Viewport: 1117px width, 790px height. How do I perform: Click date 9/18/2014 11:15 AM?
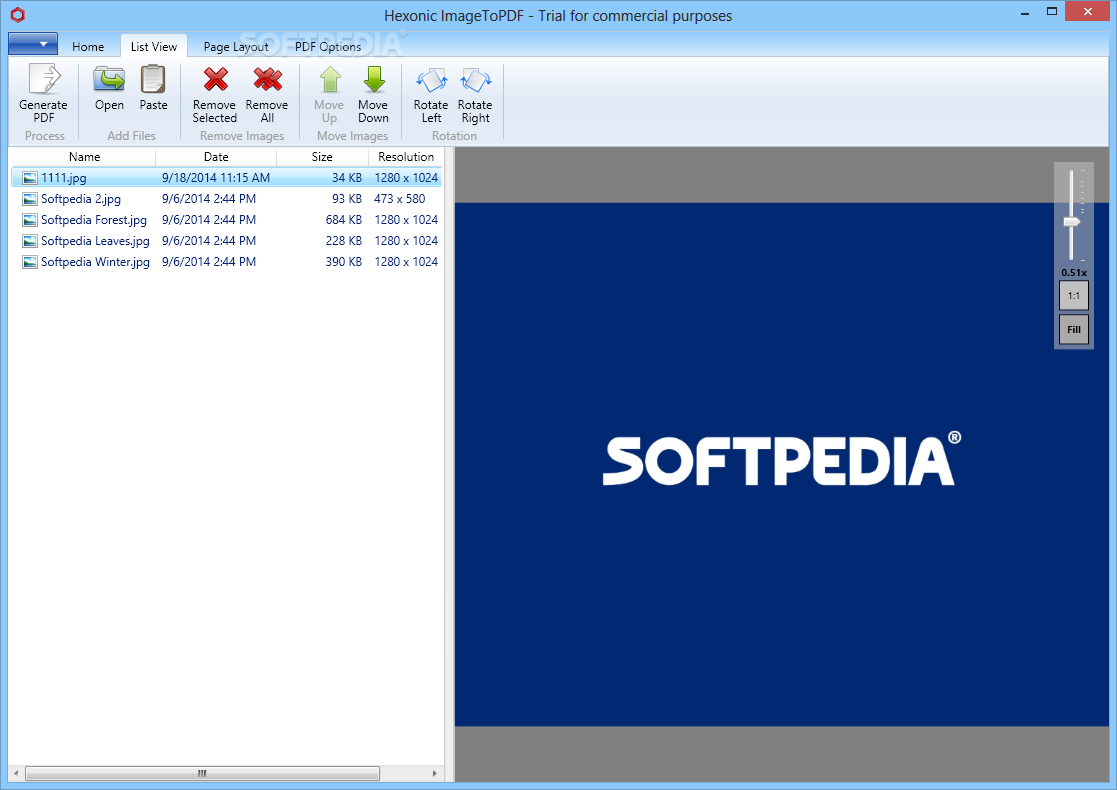point(216,178)
